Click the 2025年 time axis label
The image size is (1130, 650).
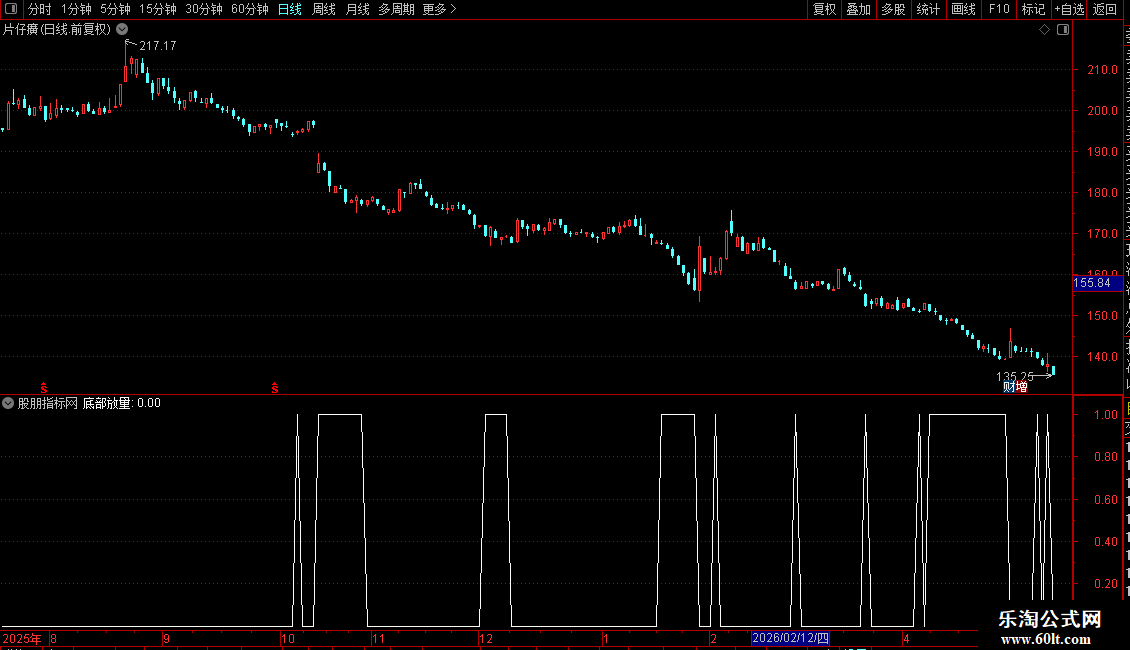click(x=22, y=638)
